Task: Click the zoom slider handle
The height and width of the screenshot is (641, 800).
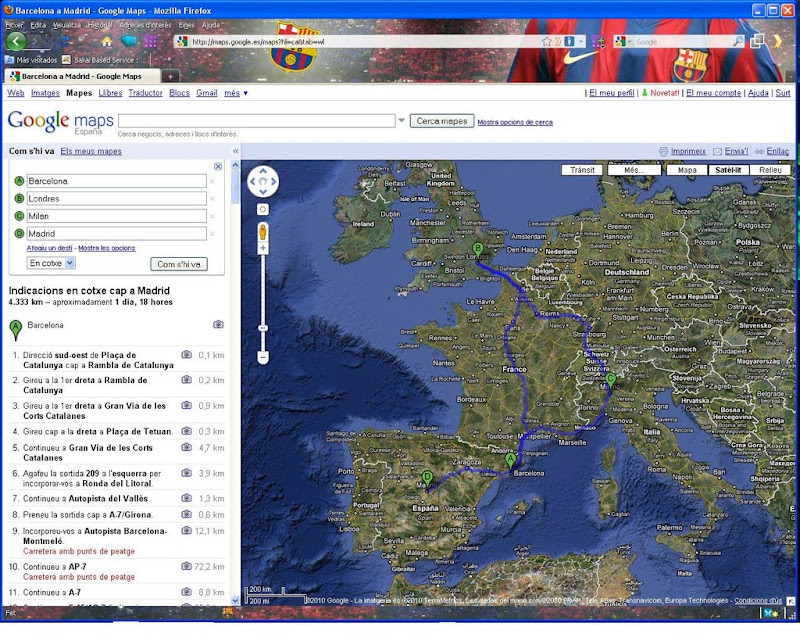Action: [263, 328]
